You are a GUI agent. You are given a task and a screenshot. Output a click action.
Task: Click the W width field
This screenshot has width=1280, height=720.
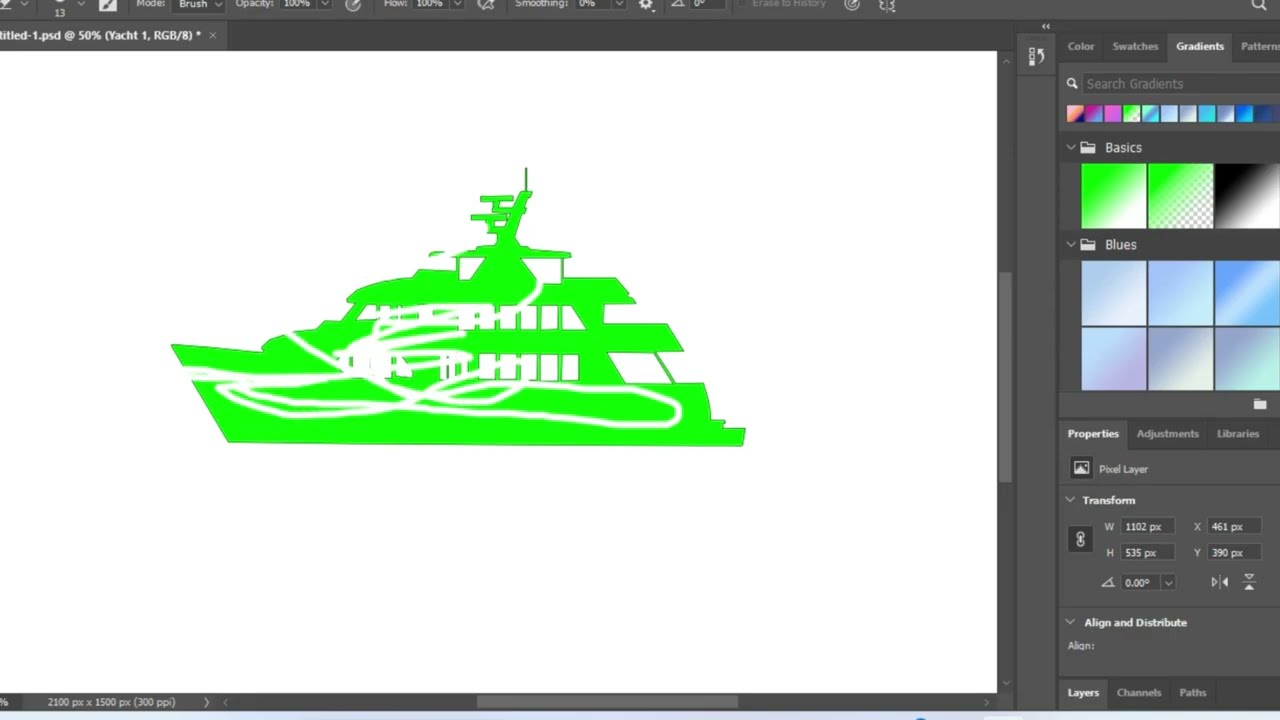click(1147, 526)
